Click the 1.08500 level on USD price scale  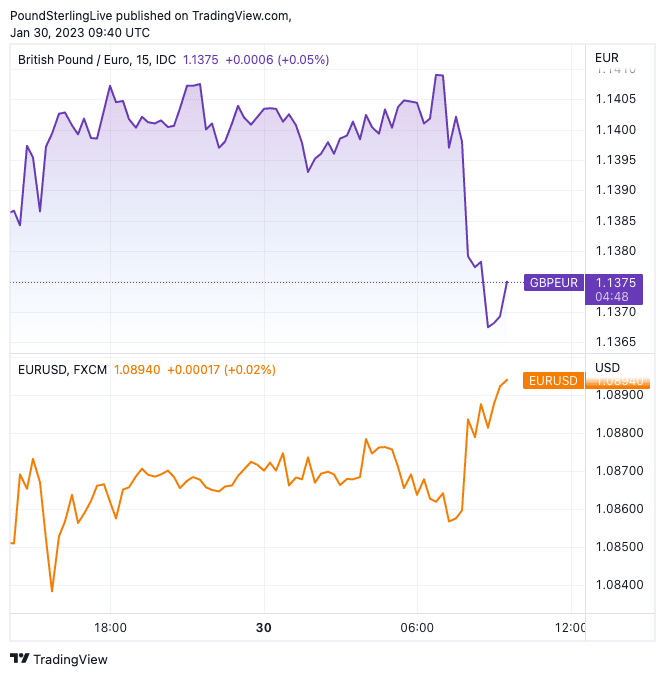coord(618,547)
